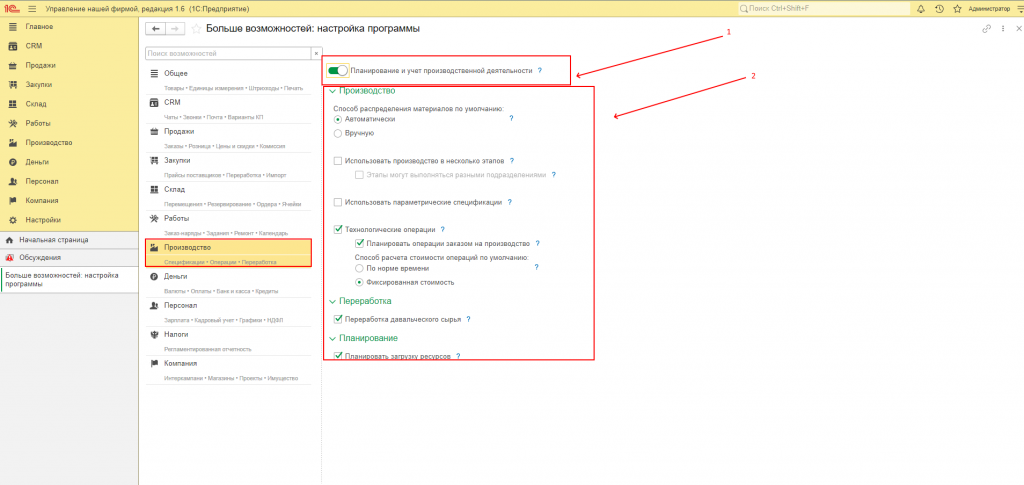
Task: Collapse the Планирование settings group
Action: [x=333, y=338]
